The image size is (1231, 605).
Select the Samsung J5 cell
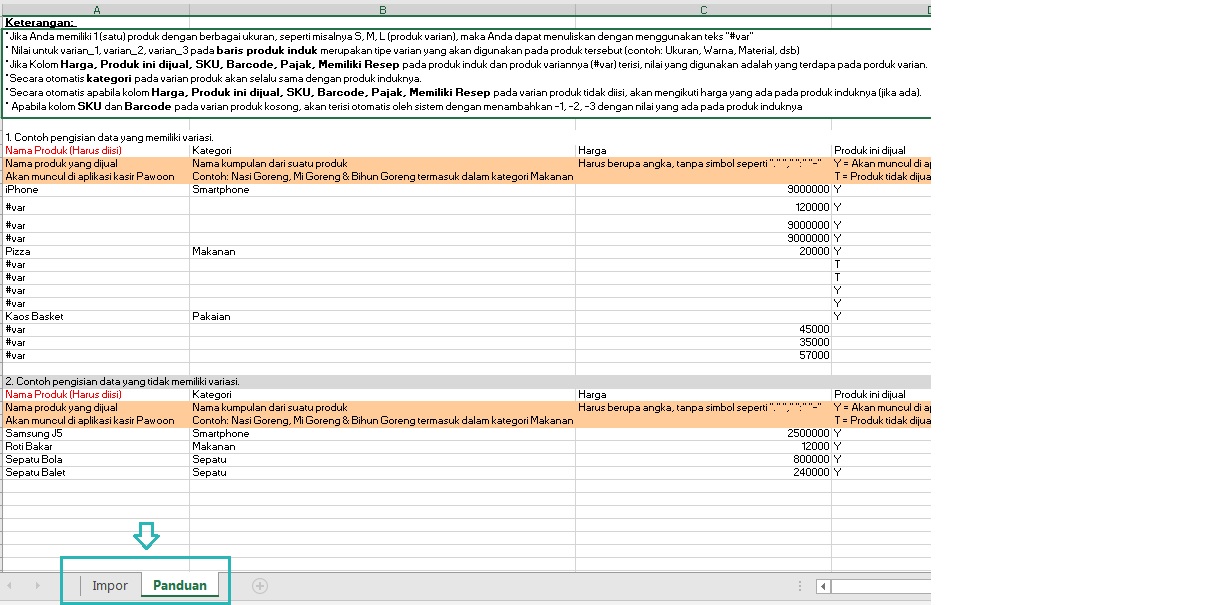pos(96,434)
